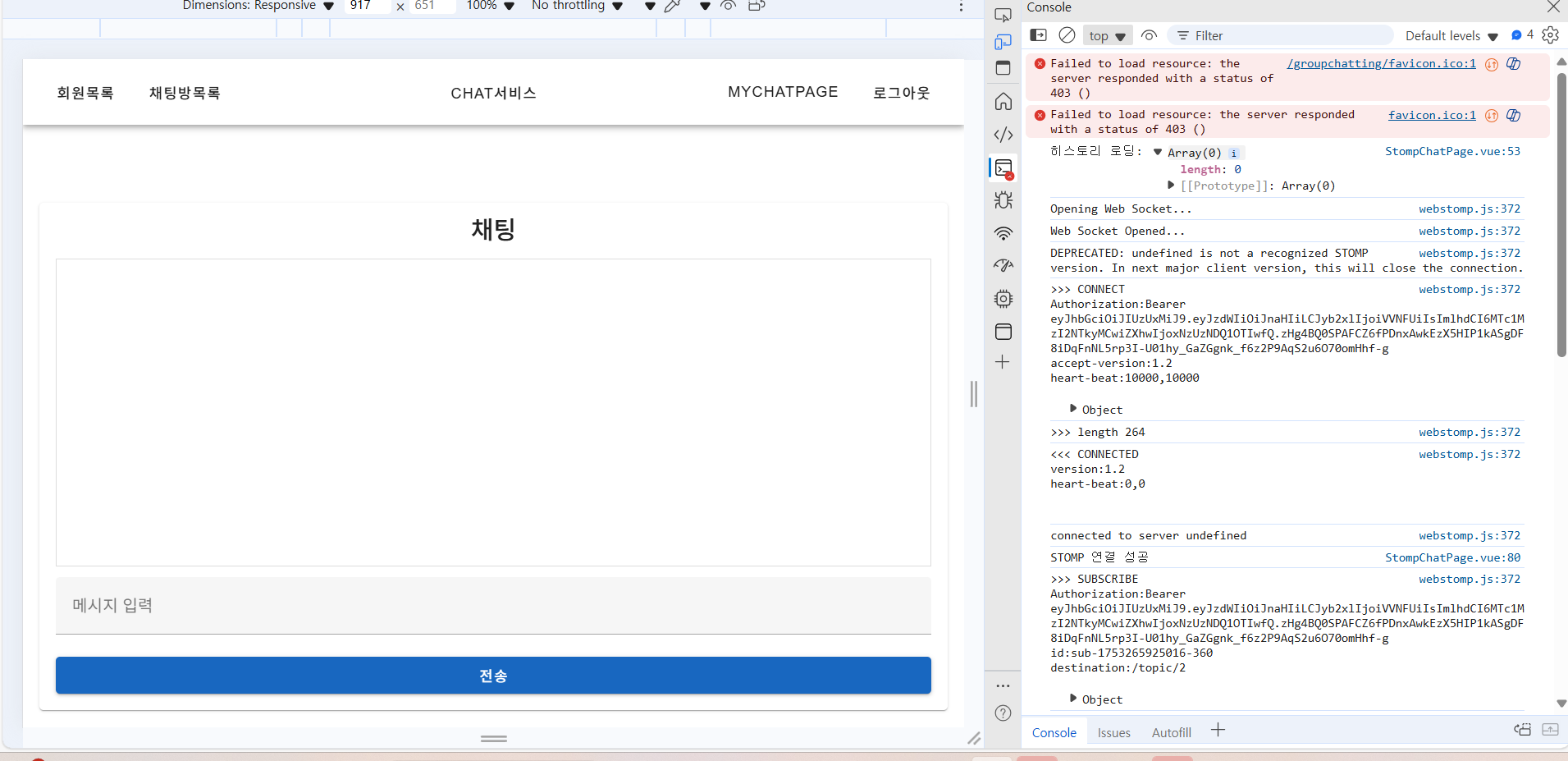This screenshot has height=761, width=1568.
Task: Open StompChatPage.vue:80 source link
Action: [x=1452, y=557]
